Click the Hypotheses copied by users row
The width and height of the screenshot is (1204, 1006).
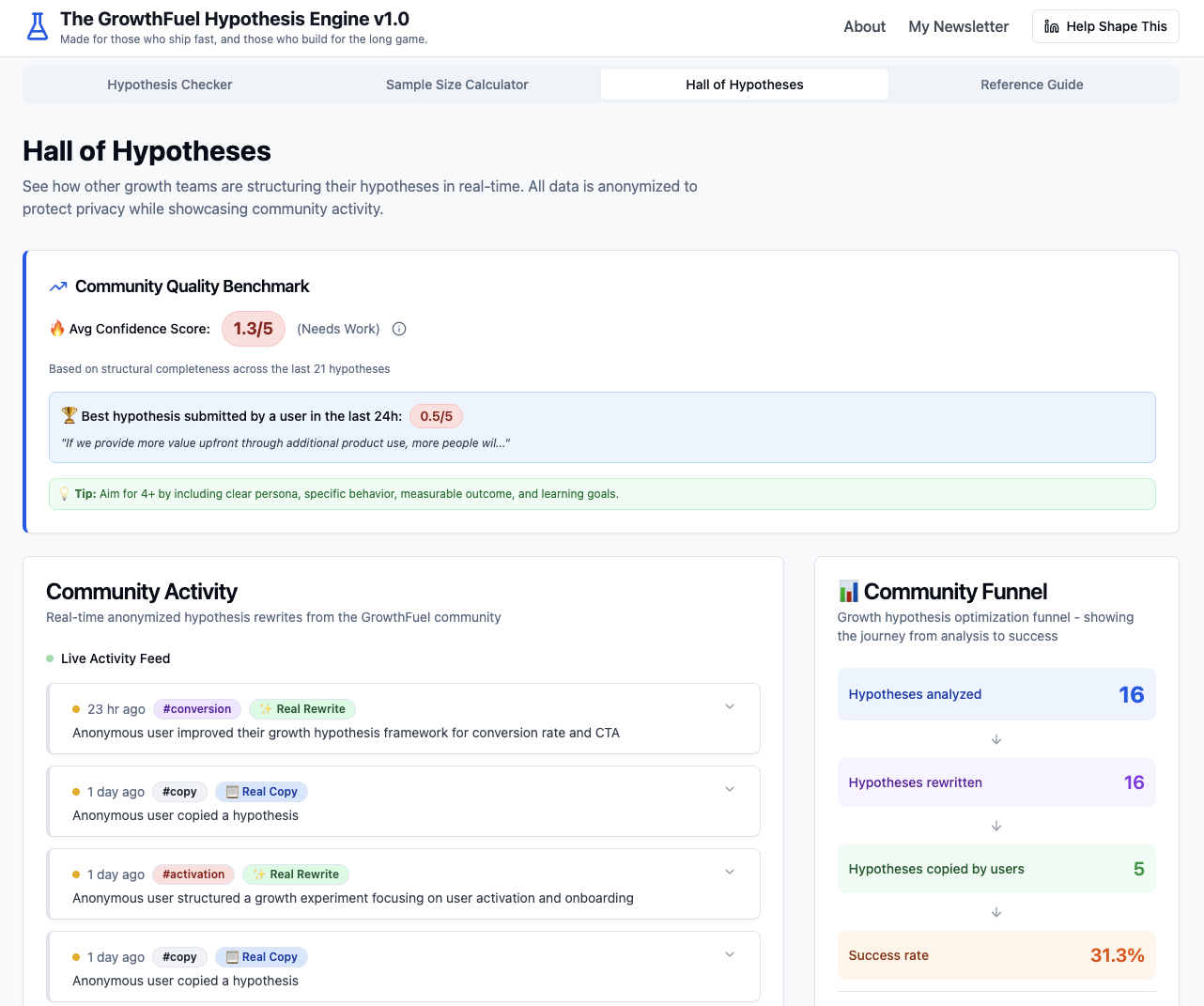click(996, 869)
